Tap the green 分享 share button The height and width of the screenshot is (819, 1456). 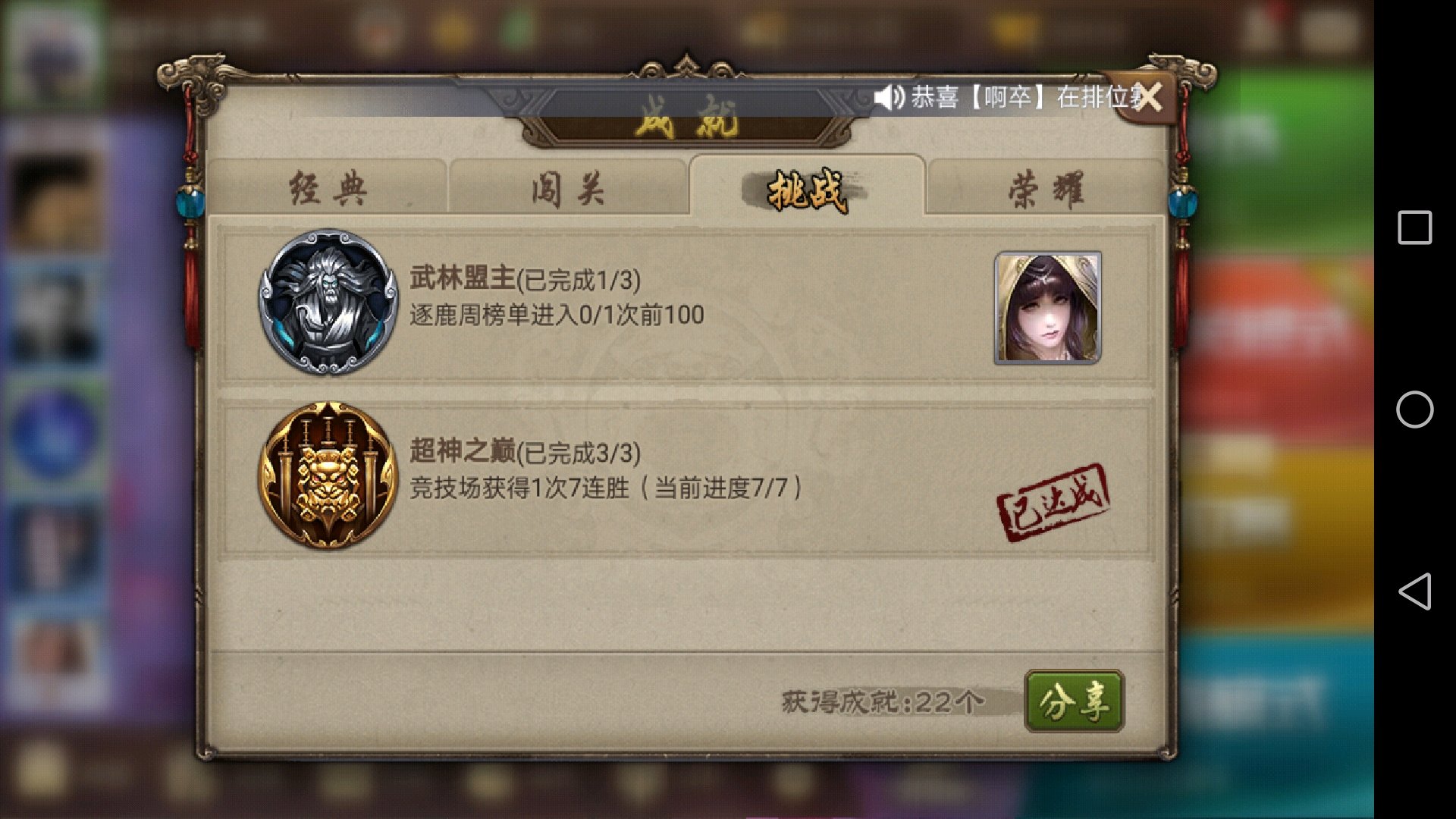pos(1074,701)
